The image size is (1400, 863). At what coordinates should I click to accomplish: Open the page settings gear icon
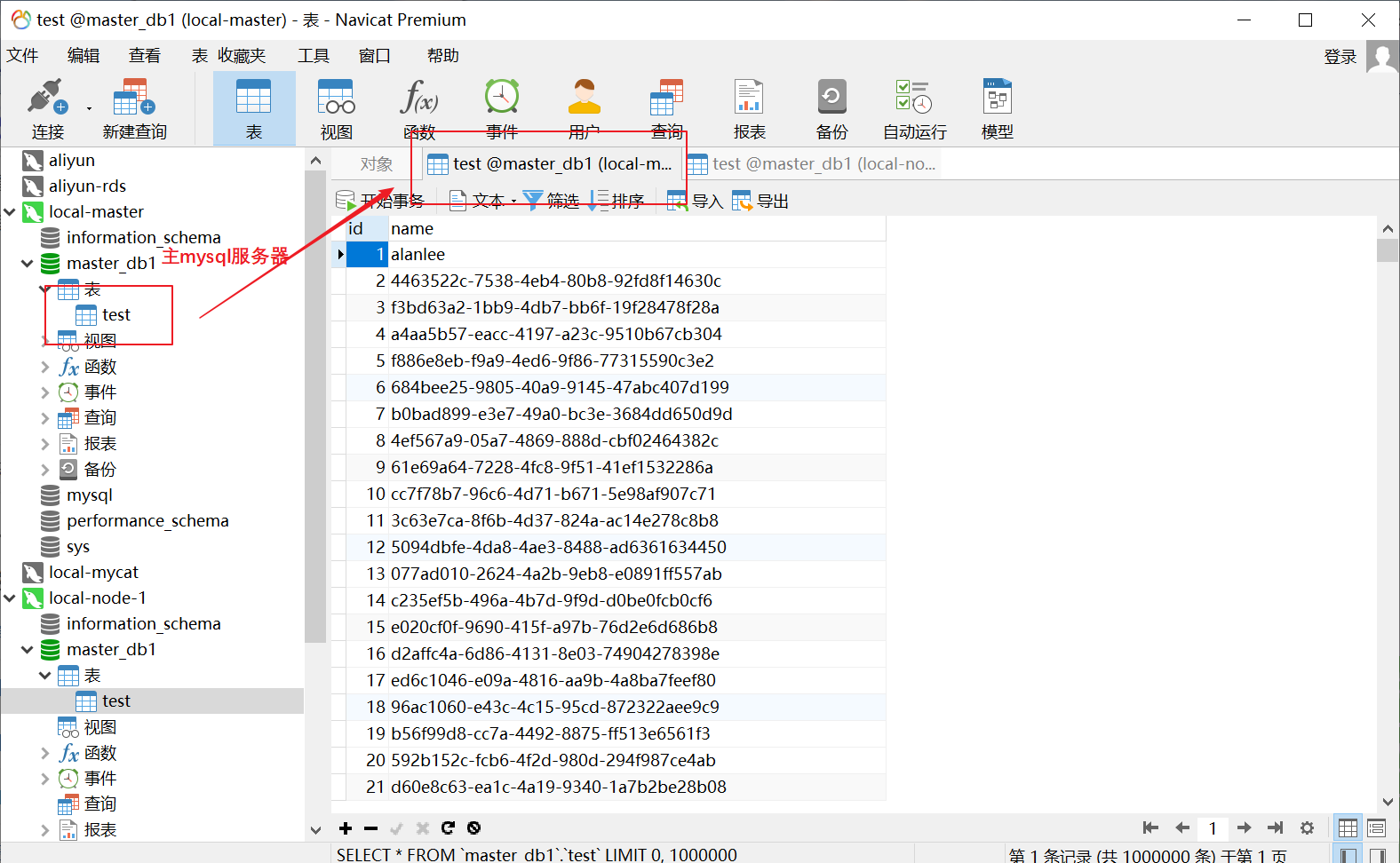1307,828
